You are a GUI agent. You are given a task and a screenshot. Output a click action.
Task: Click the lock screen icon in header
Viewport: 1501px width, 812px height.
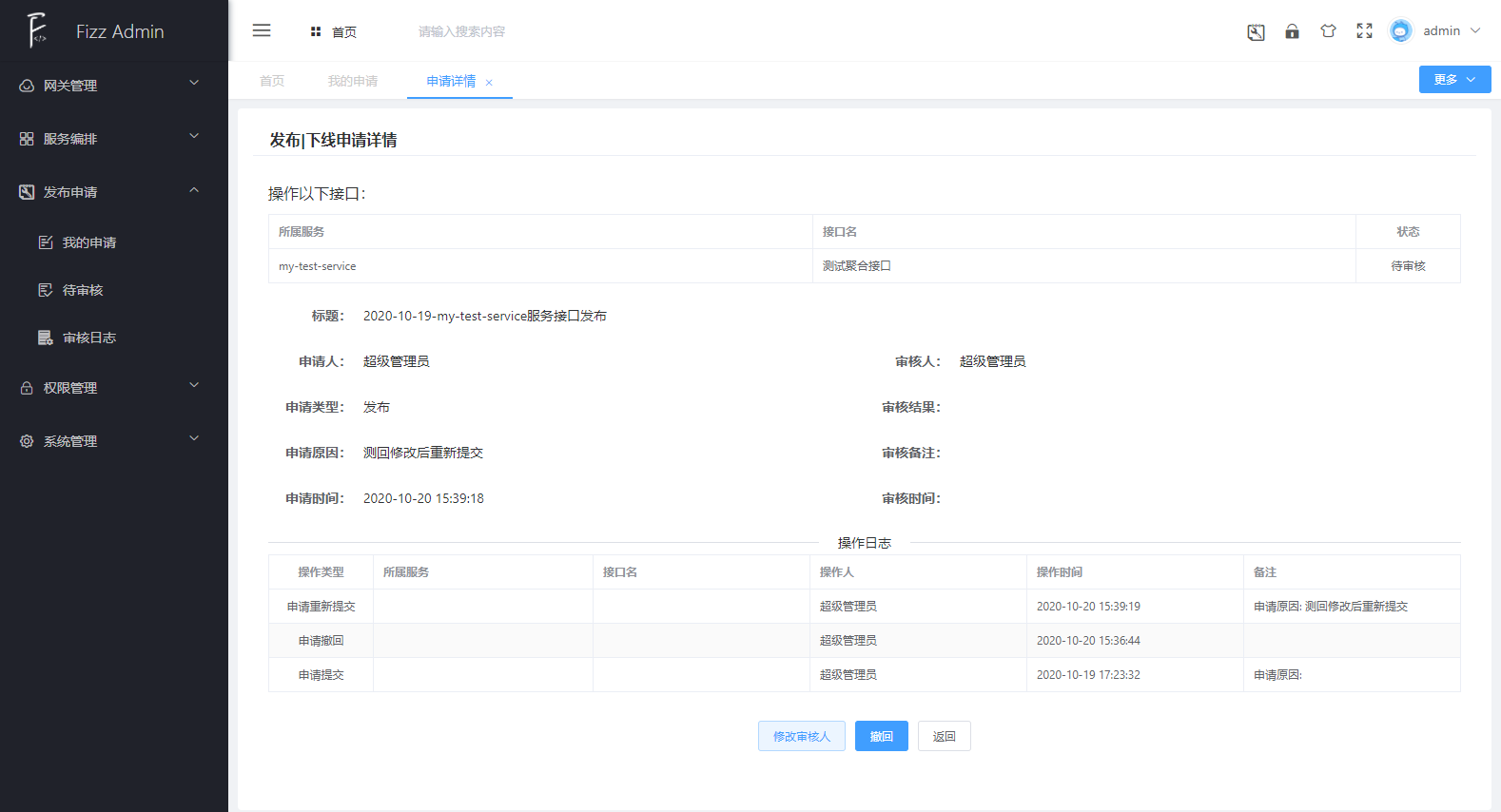[x=1292, y=31]
